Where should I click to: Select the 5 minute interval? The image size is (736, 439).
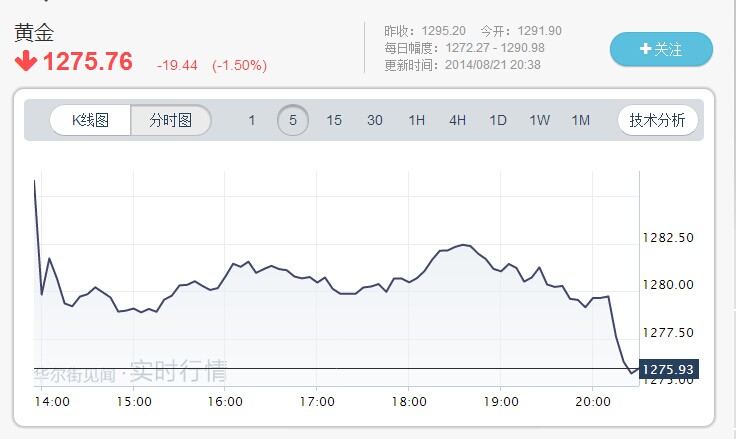293,121
